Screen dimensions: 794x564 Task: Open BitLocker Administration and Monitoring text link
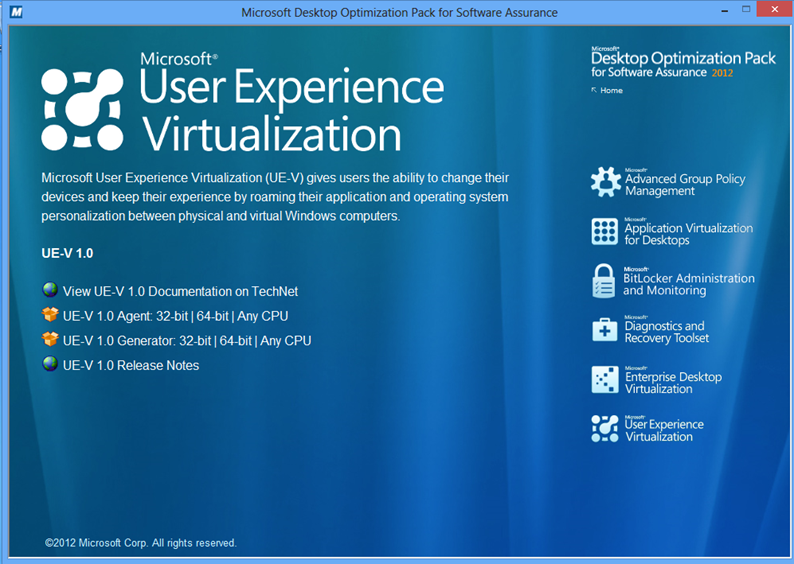[x=688, y=284]
